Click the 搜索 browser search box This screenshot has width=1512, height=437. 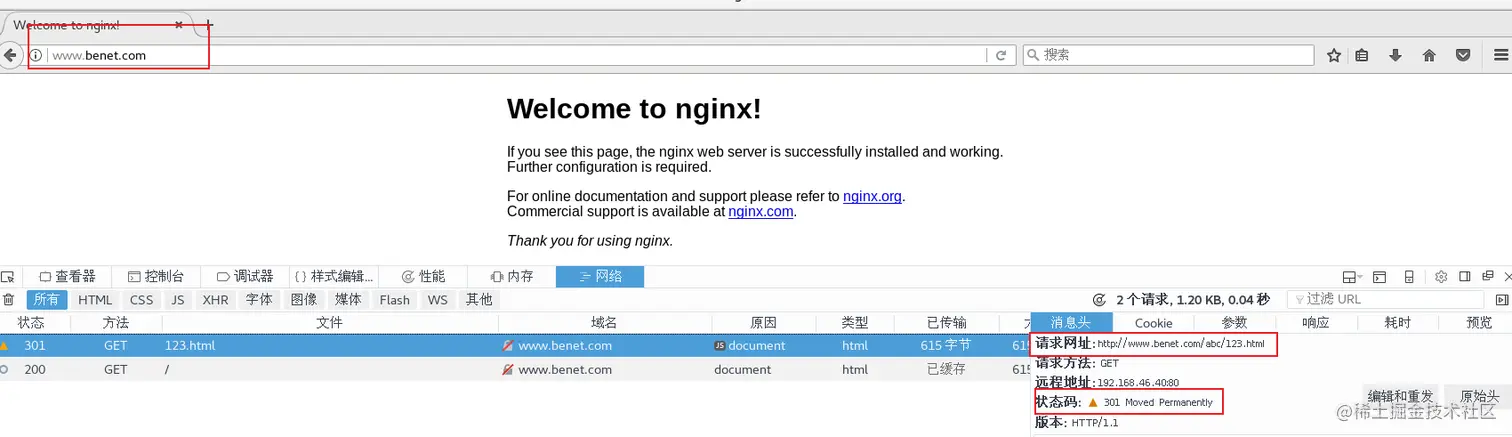click(x=1168, y=56)
